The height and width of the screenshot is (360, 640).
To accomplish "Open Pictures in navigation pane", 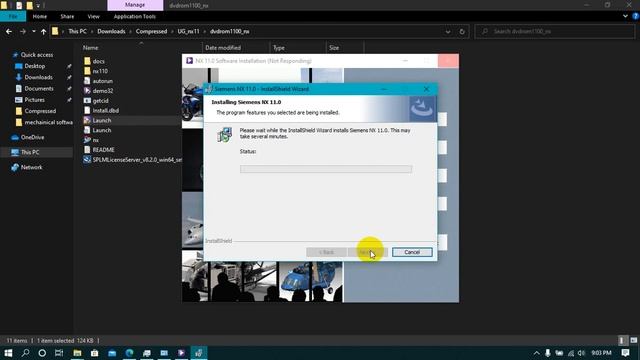I will click(x=35, y=100).
